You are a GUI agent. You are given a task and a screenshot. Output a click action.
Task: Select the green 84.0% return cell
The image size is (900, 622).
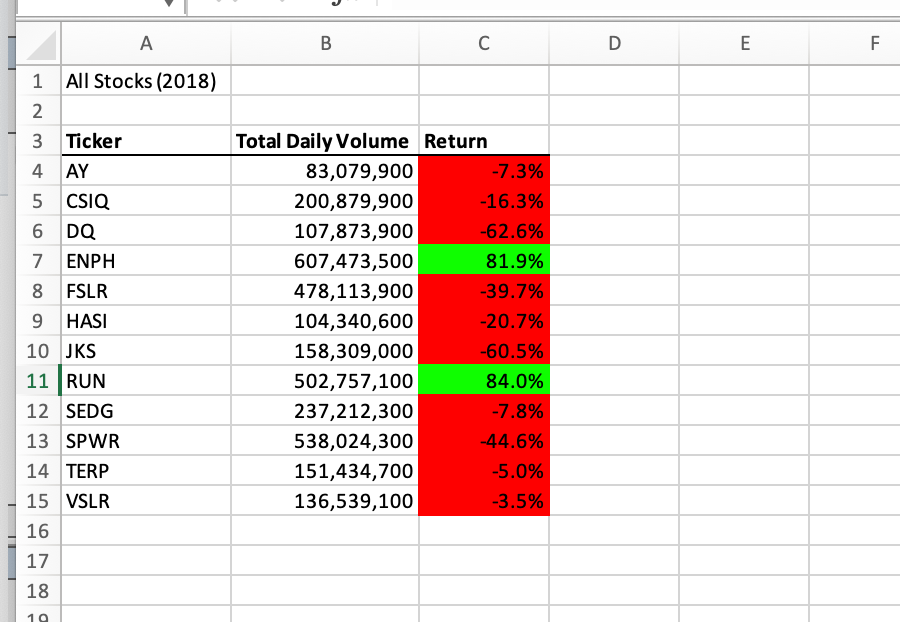[x=484, y=380]
